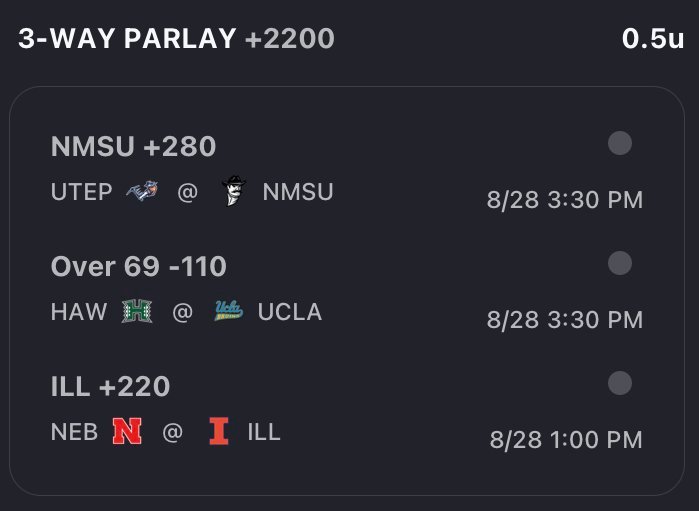Image resolution: width=699 pixels, height=511 pixels.
Task: Open the Over 69 -110 pick
Action: pyautogui.click(x=139, y=266)
